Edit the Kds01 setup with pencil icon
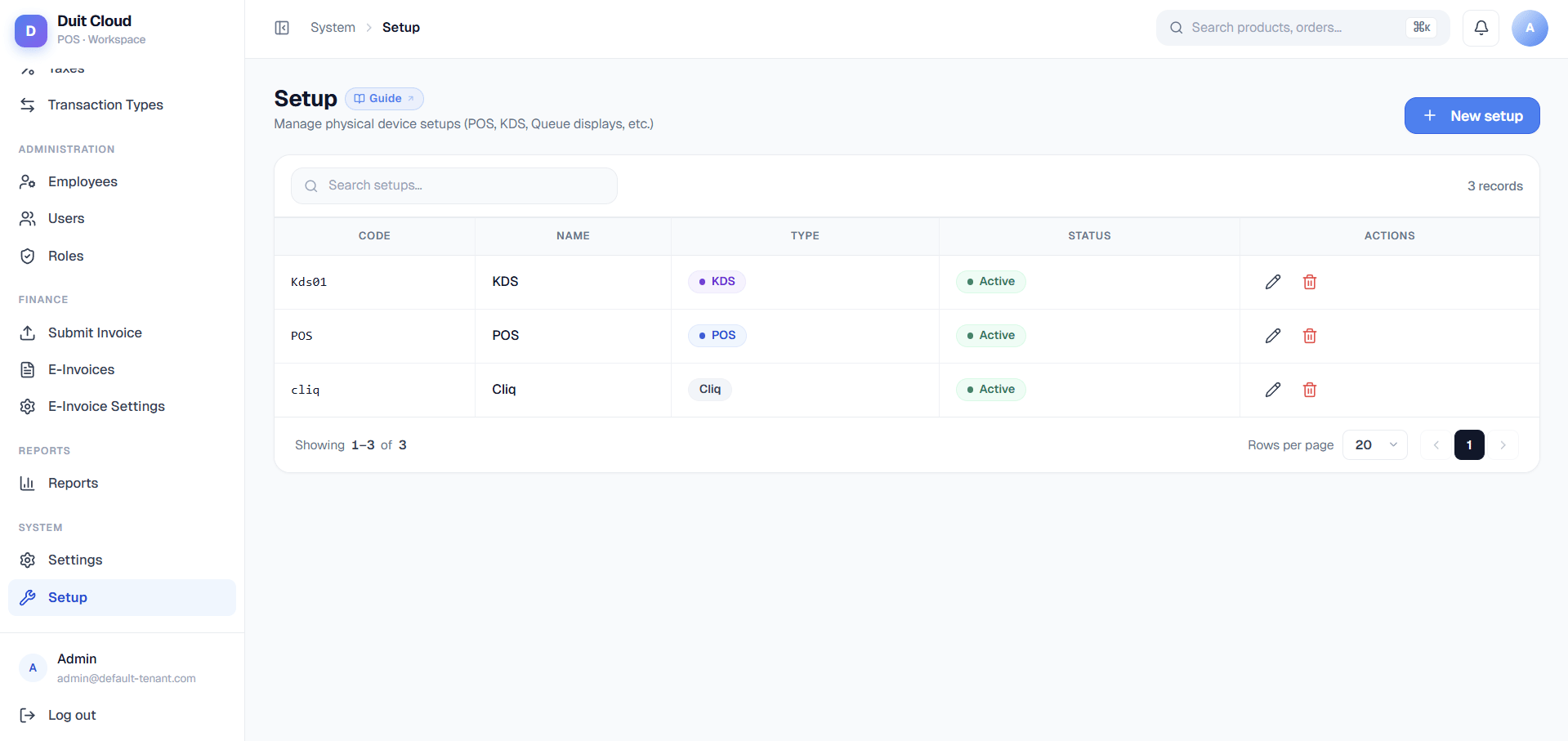1568x741 pixels. [1273, 282]
